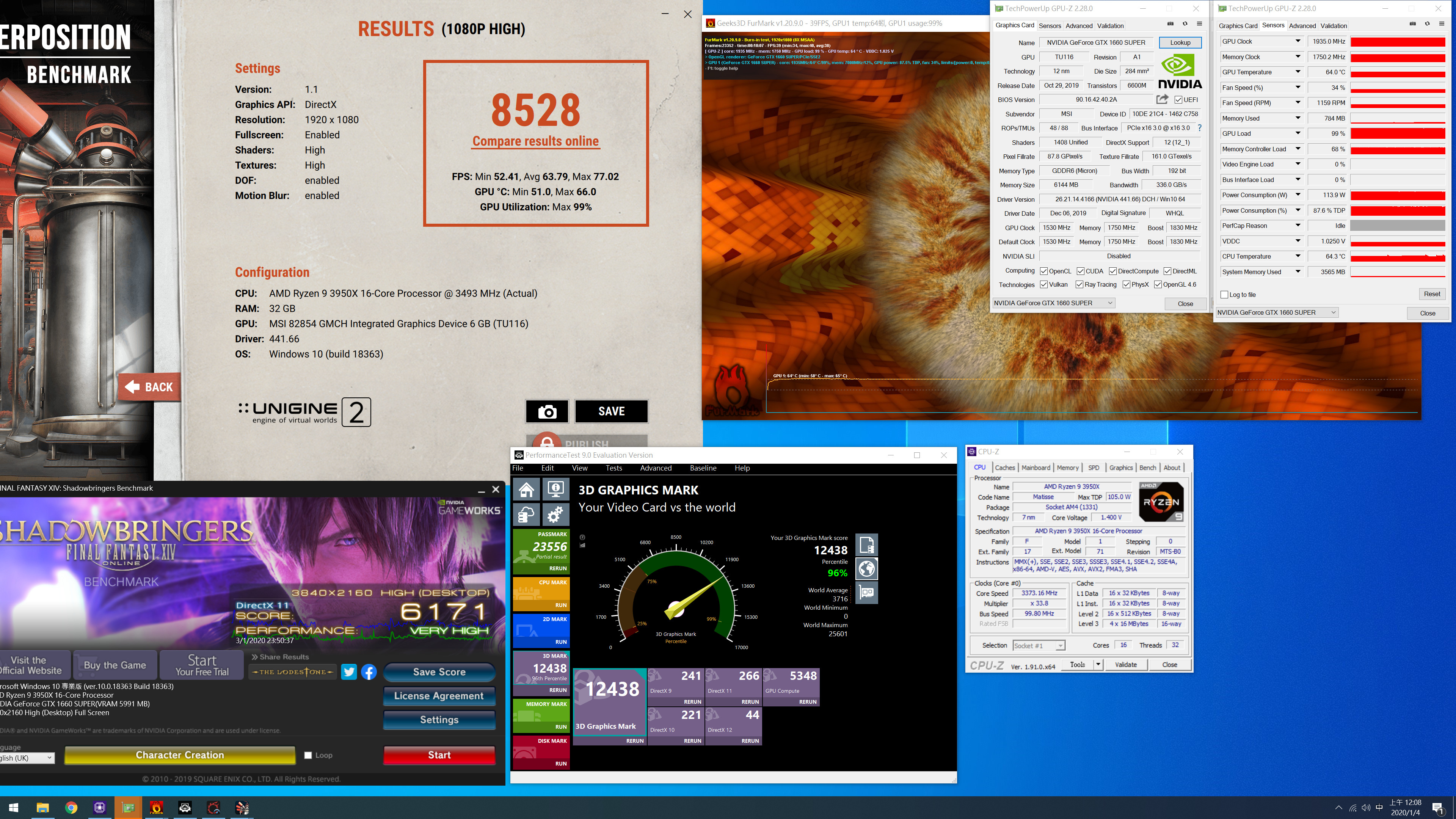The image size is (1456, 819).
Task: Open GPU selector dropdown in GPU-Z Sensors window
Action: coord(1277,312)
